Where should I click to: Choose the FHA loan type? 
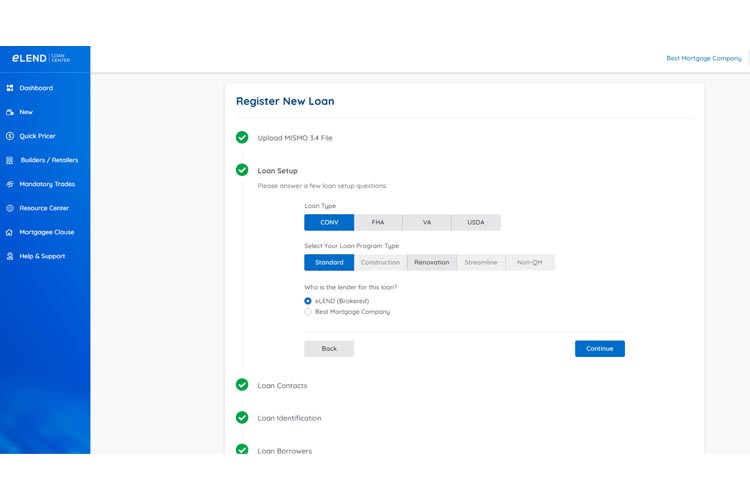coord(378,222)
